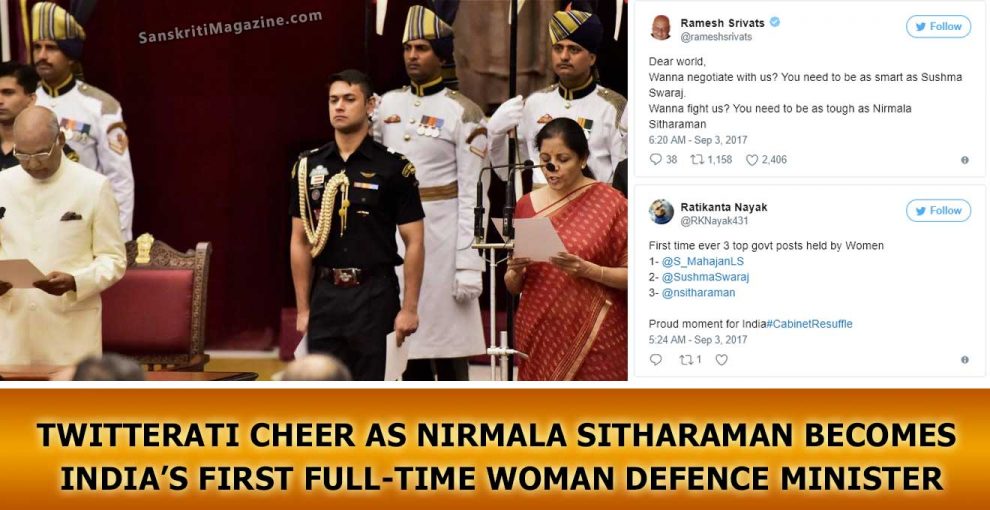Click the retweet icon showing 1,158

tap(697, 160)
